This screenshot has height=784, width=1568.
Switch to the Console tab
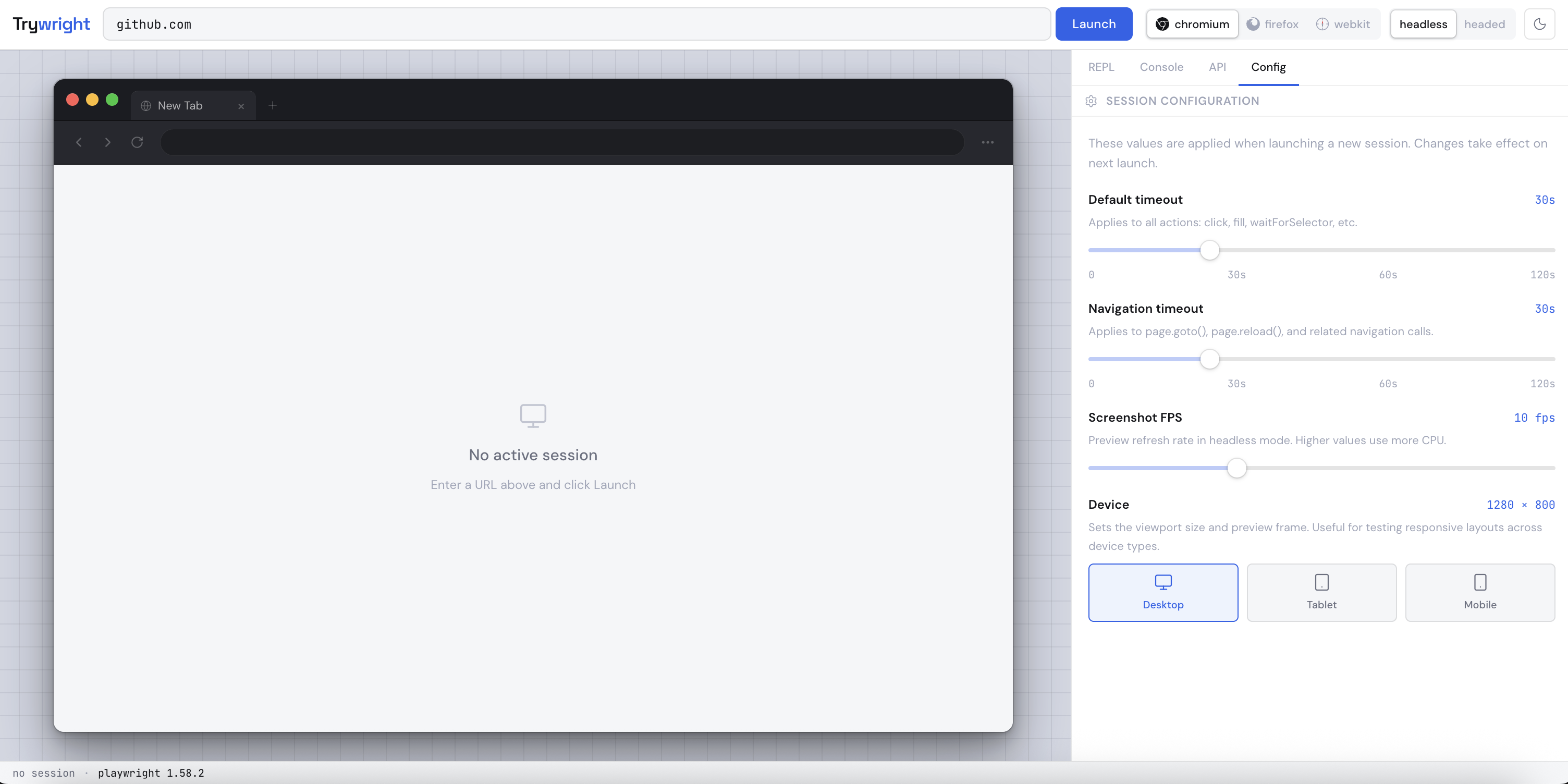pos(1161,67)
